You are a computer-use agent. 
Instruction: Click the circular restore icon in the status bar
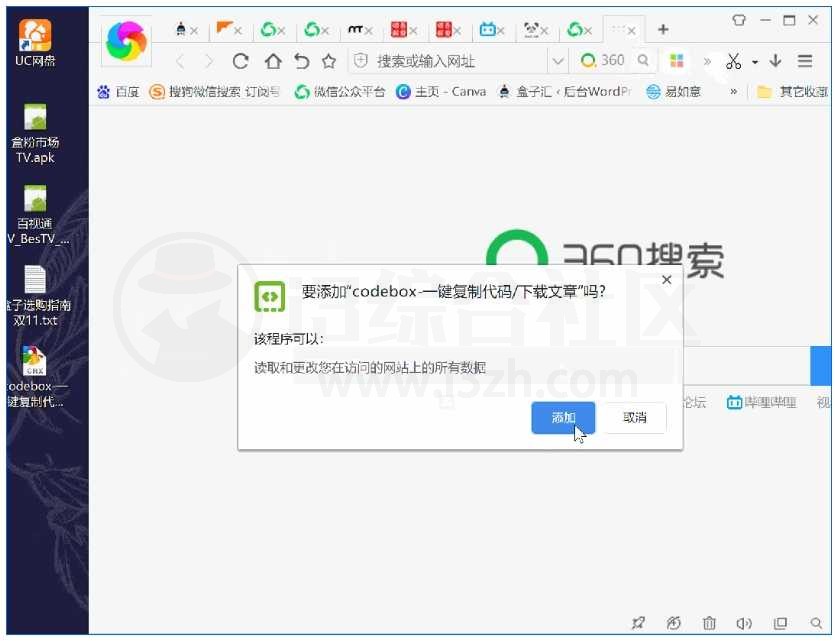[x=674, y=622]
